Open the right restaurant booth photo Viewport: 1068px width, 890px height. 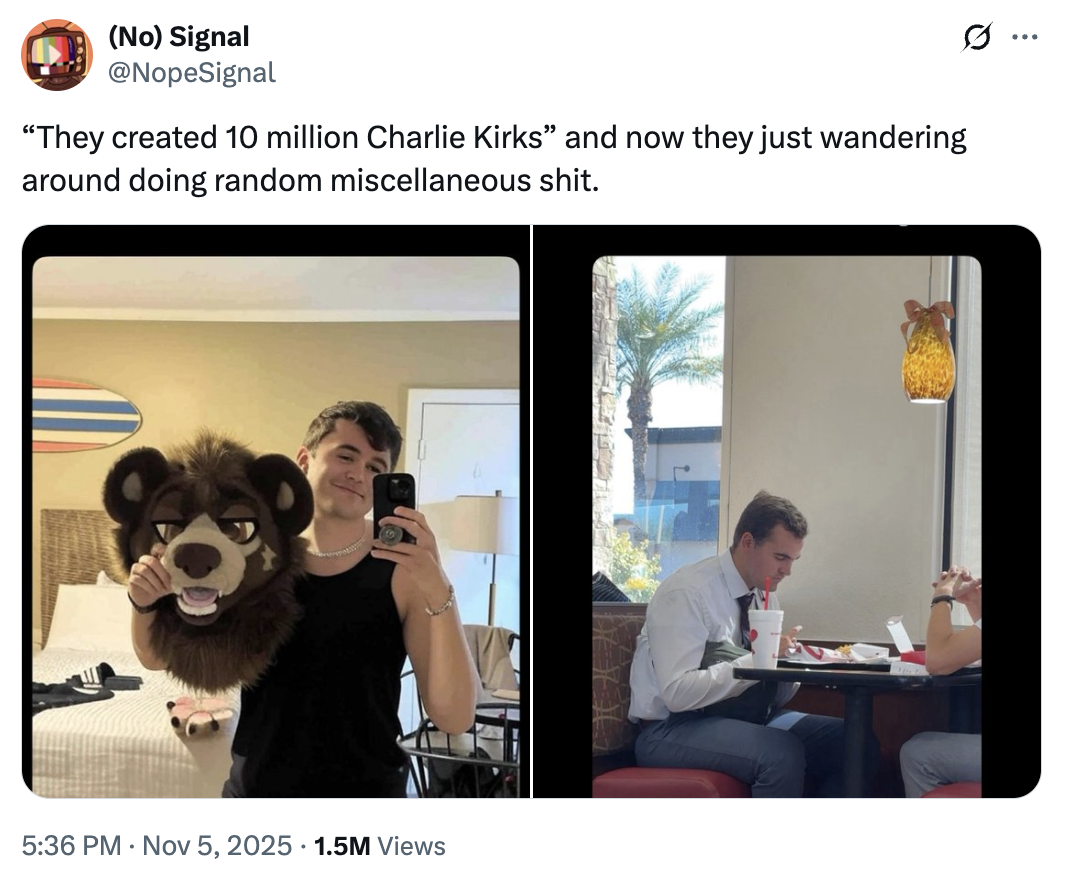click(786, 527)
